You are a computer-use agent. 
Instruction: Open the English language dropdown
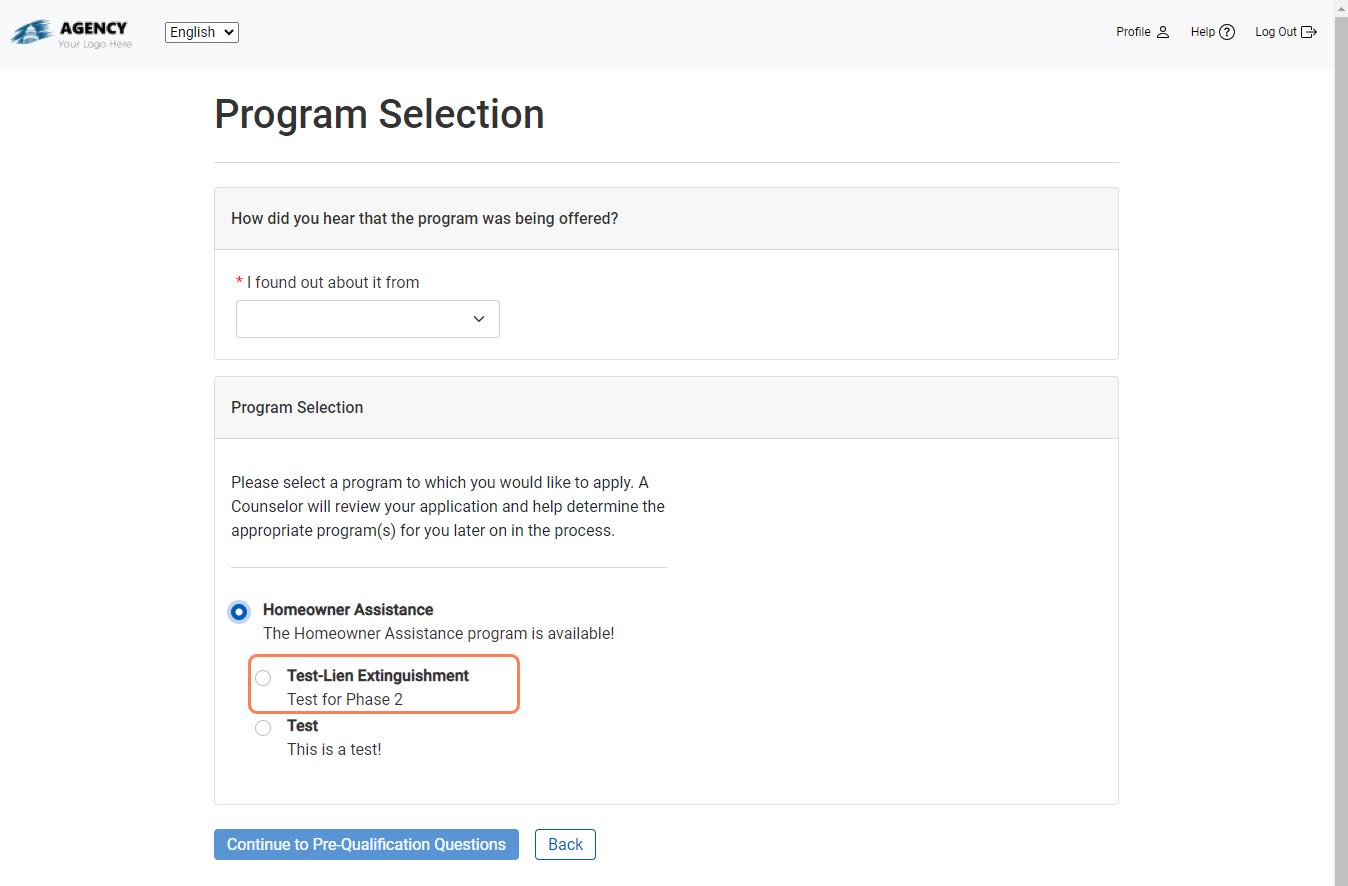(x=202, y=32)
